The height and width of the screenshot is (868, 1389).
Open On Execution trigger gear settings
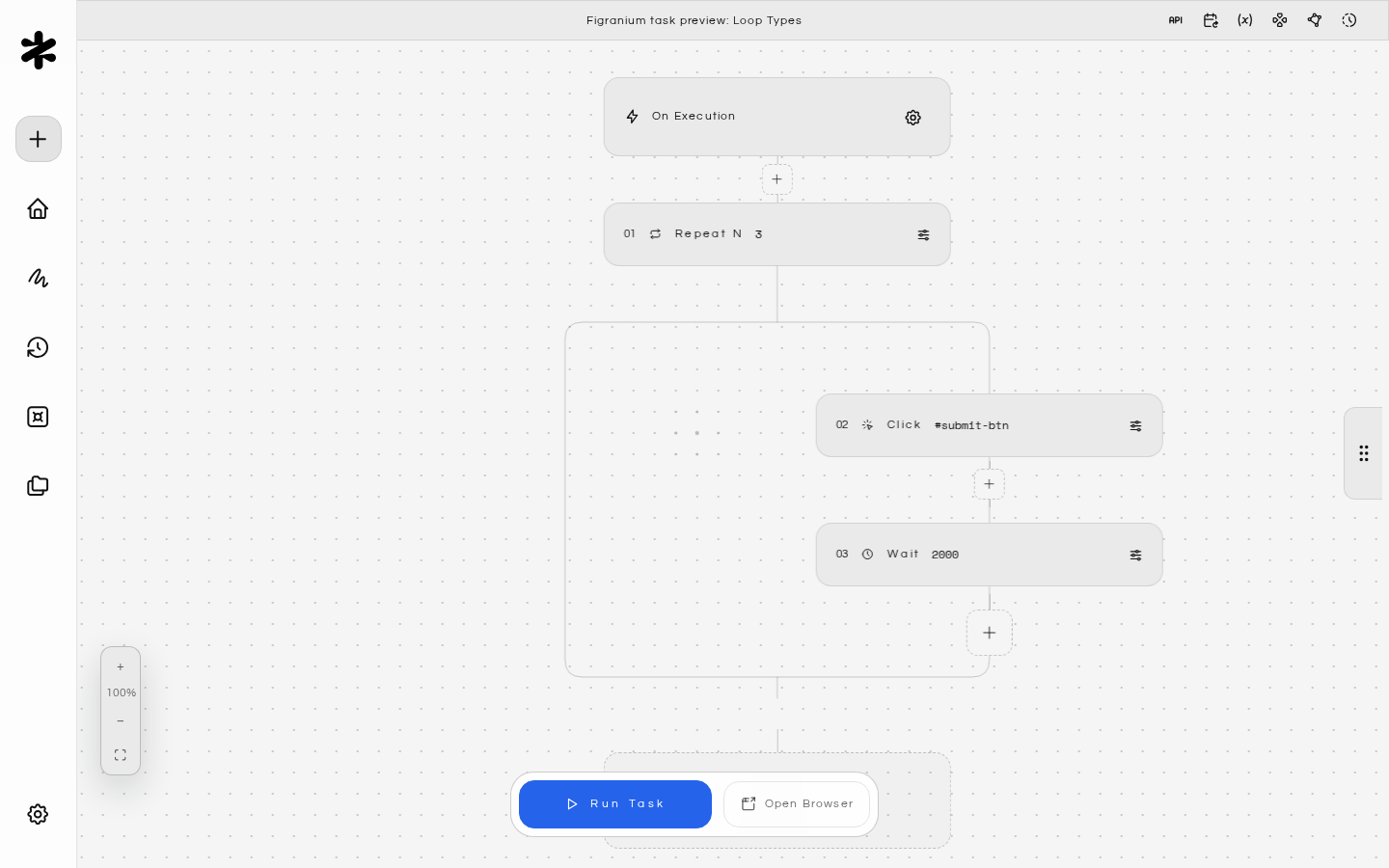point(913,118)
